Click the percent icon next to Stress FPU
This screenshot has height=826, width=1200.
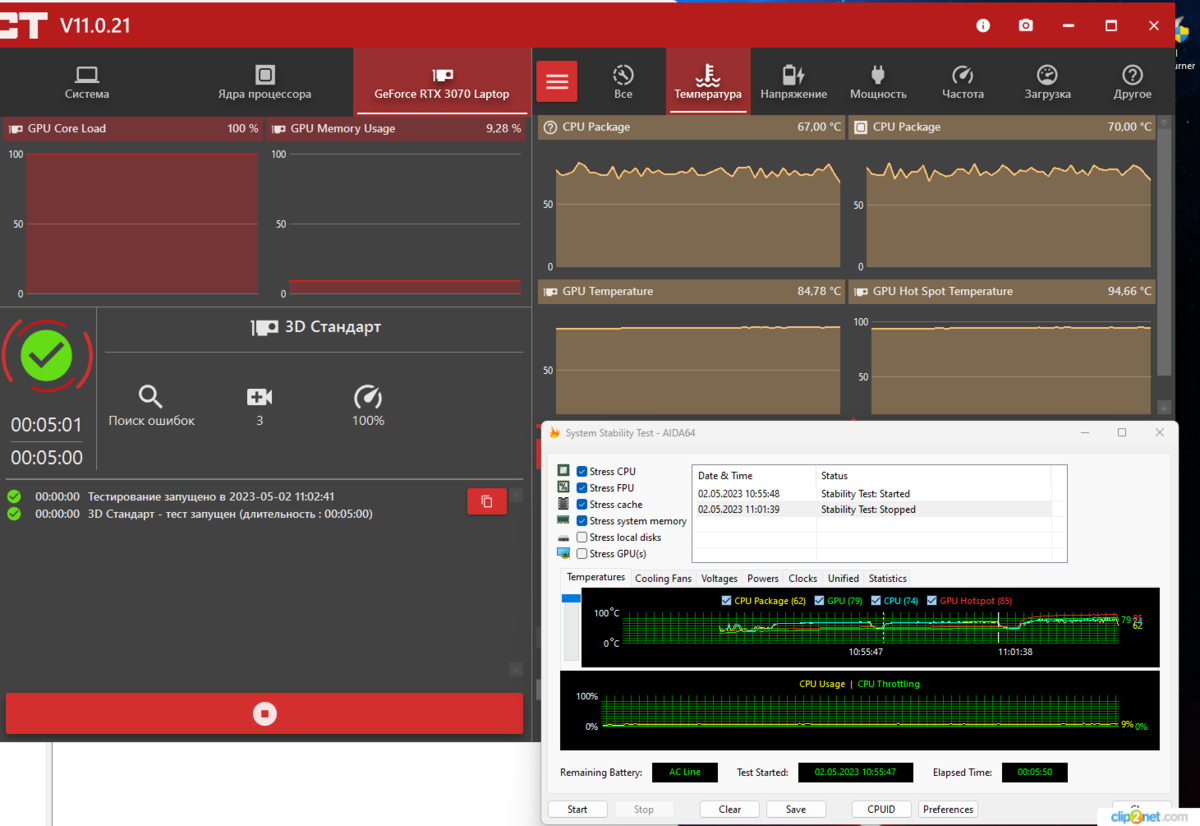click(564, 488)
